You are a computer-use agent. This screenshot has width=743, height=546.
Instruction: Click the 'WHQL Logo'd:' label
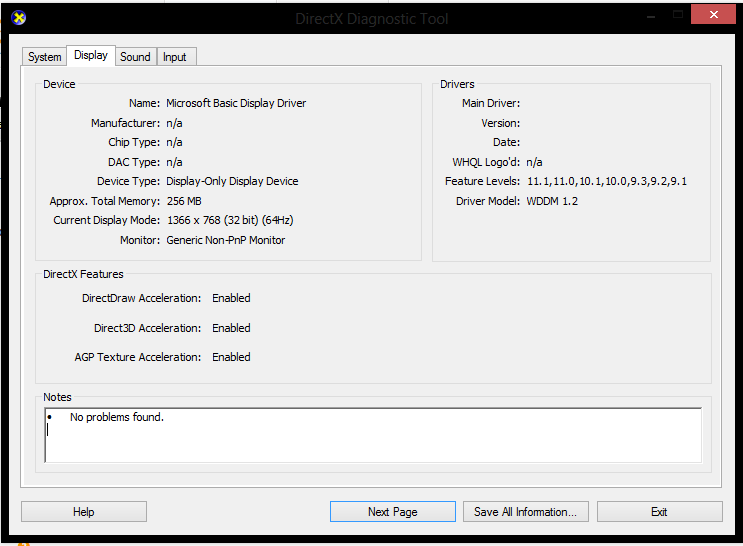[486, 162]
